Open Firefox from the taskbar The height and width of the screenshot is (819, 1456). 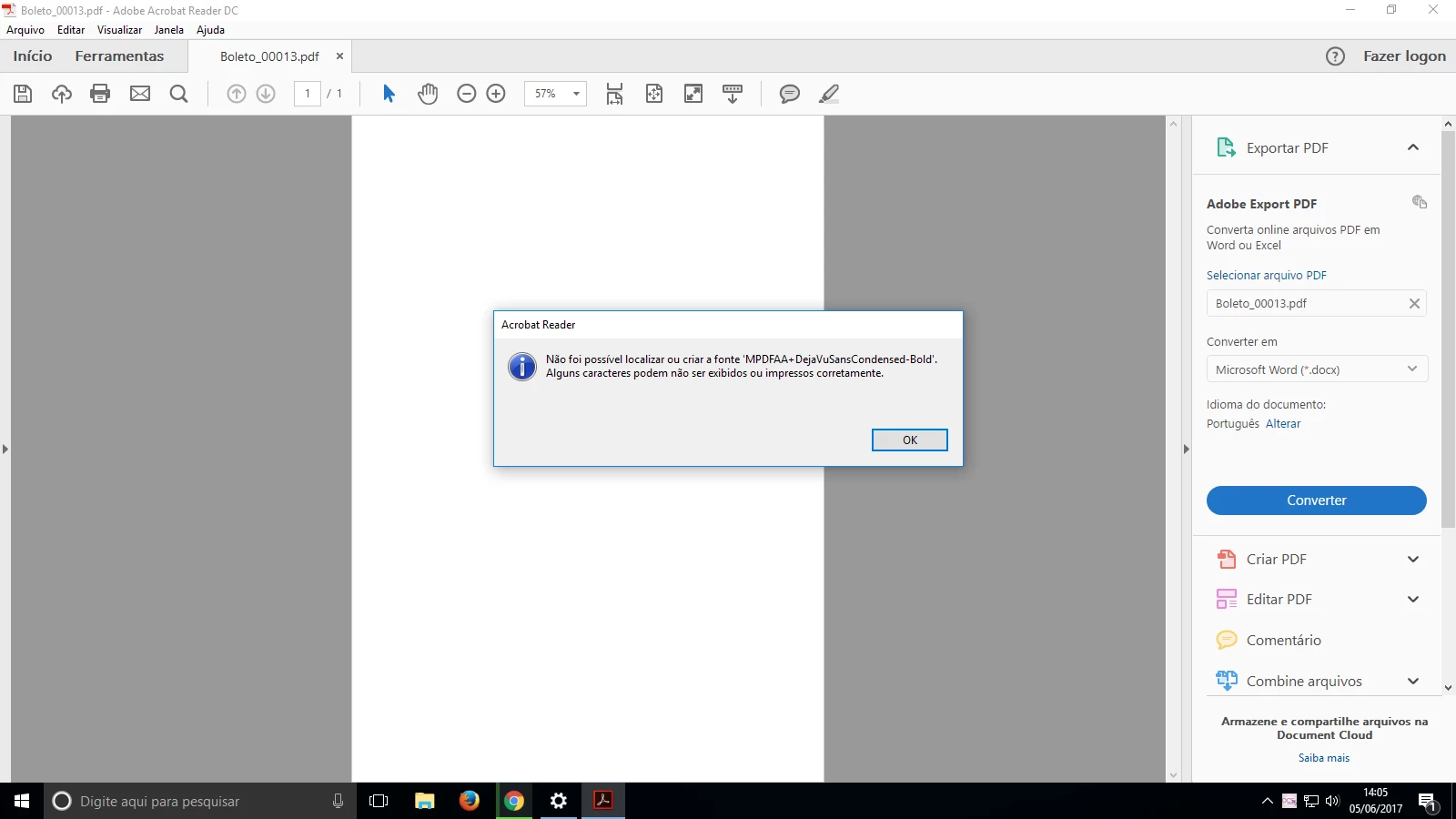click(470, 801)
